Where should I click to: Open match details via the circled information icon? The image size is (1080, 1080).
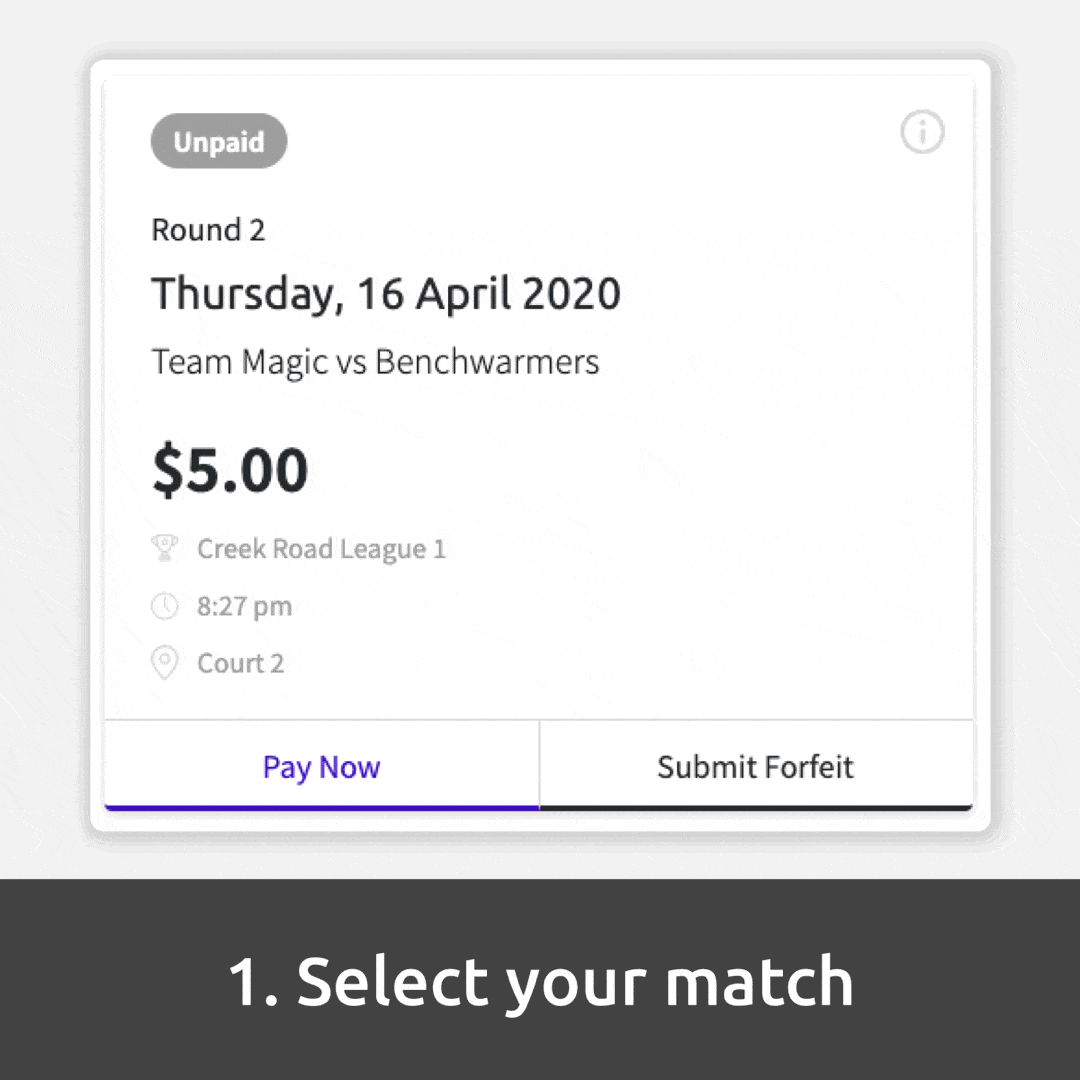pos(922,132)
